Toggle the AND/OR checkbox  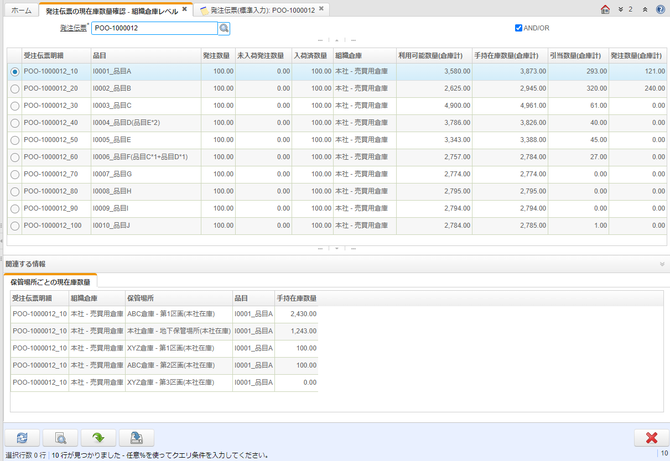[518, 28]
